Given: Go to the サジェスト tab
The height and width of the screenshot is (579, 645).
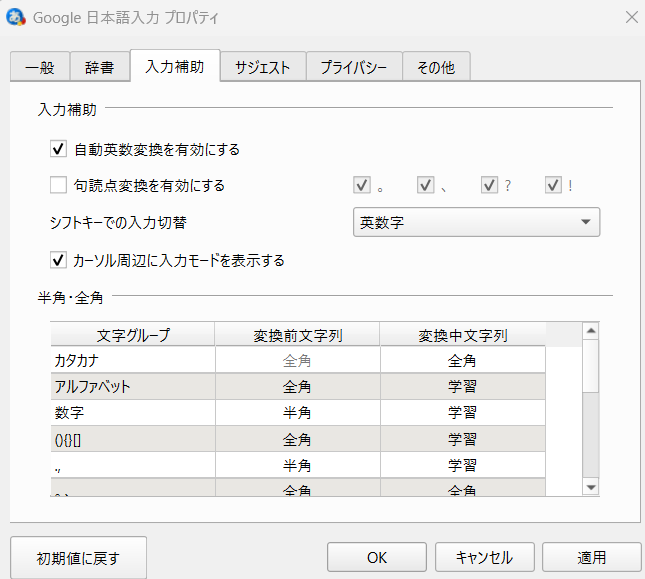Looking at the screenshot, I should (263, 67).
